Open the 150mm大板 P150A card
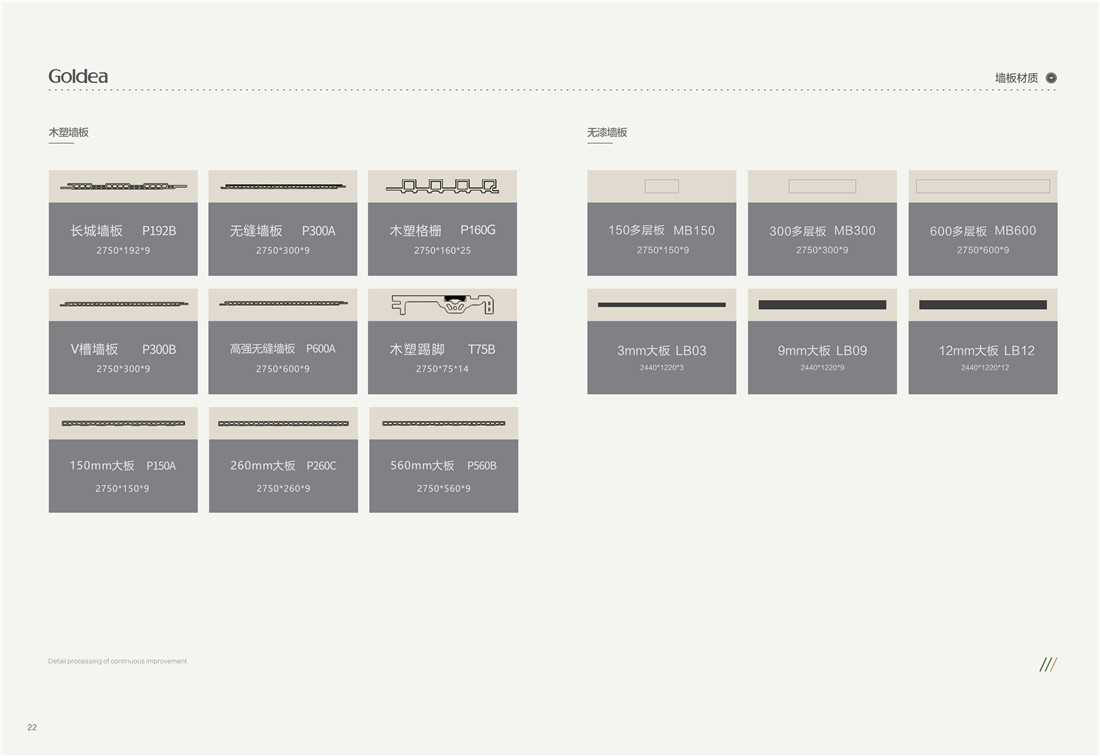 123,459
